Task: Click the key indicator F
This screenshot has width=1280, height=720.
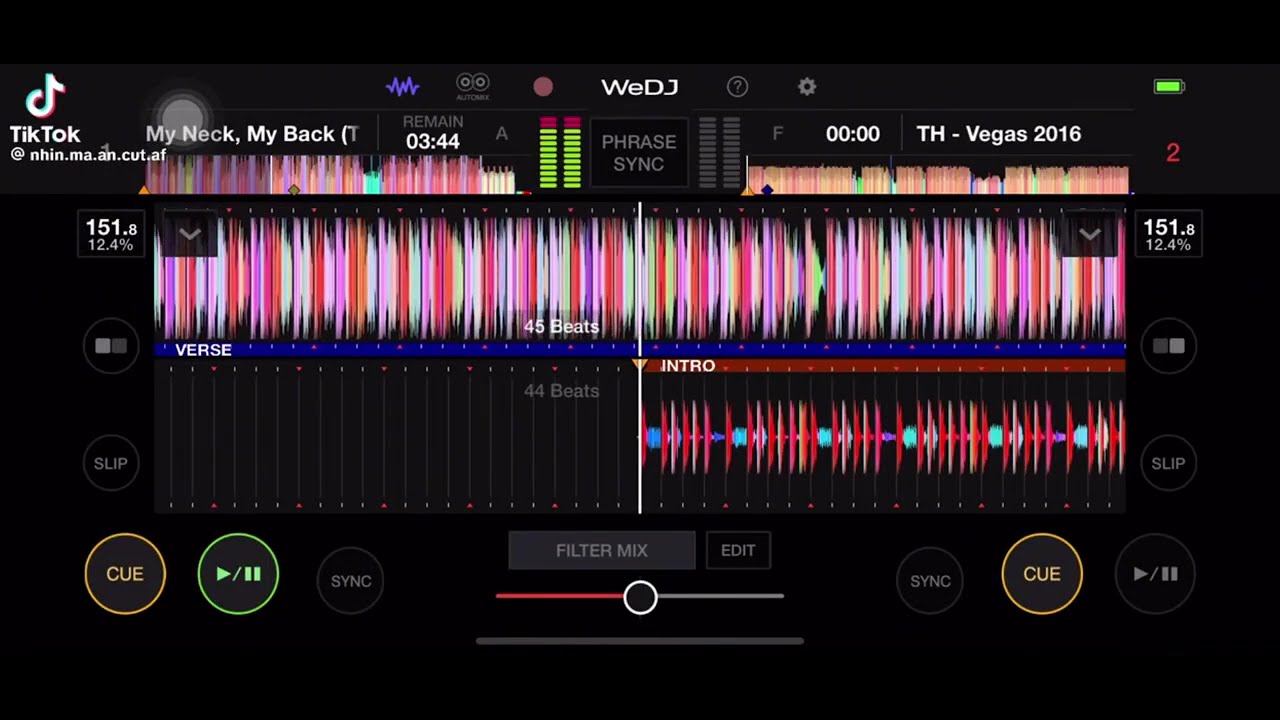Action: (777, 134)
